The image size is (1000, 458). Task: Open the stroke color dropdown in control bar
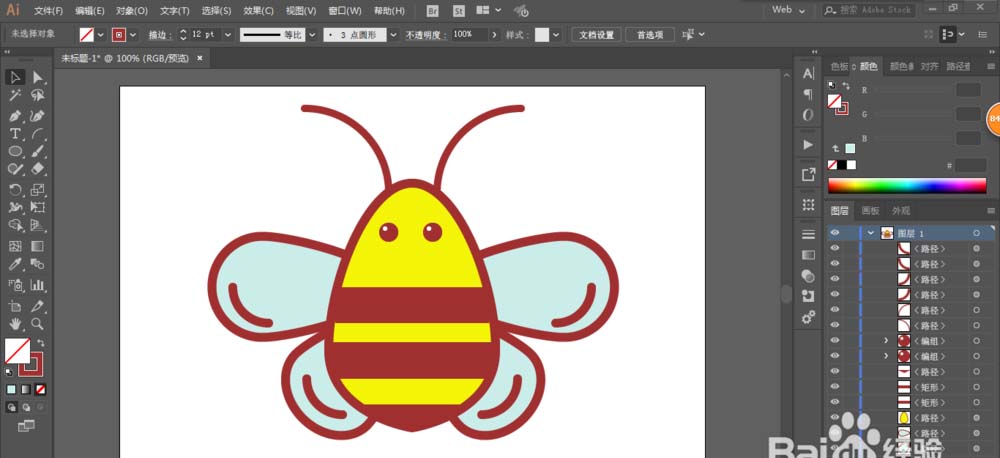(133, 34)
